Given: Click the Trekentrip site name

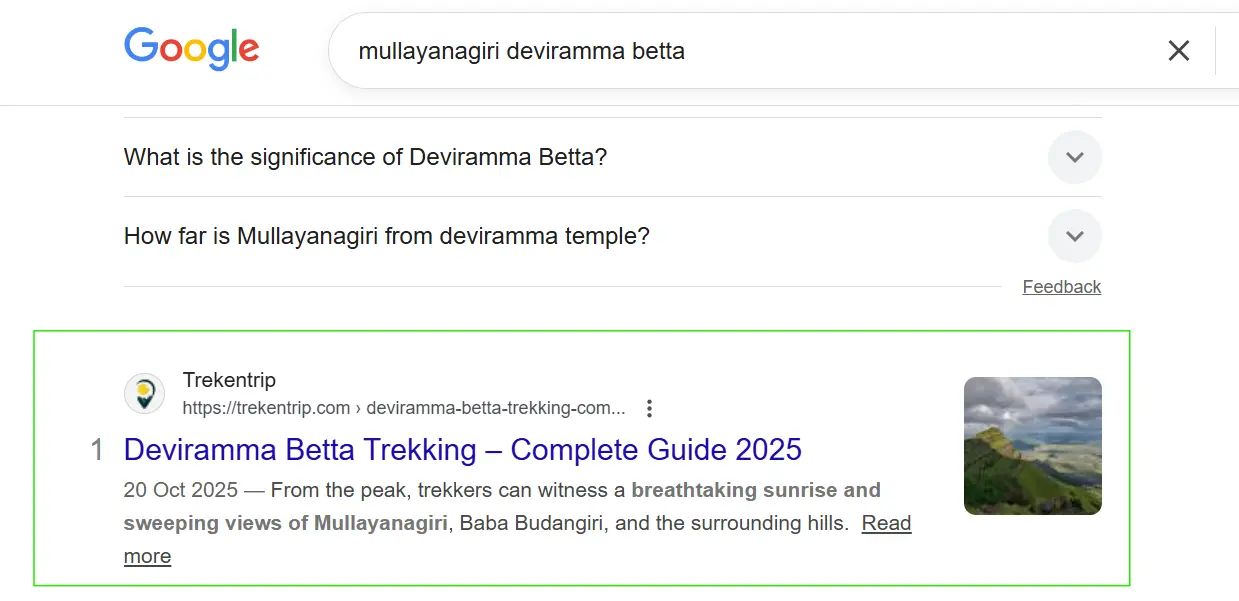Looking at the screenshot, I should point(229,380).
